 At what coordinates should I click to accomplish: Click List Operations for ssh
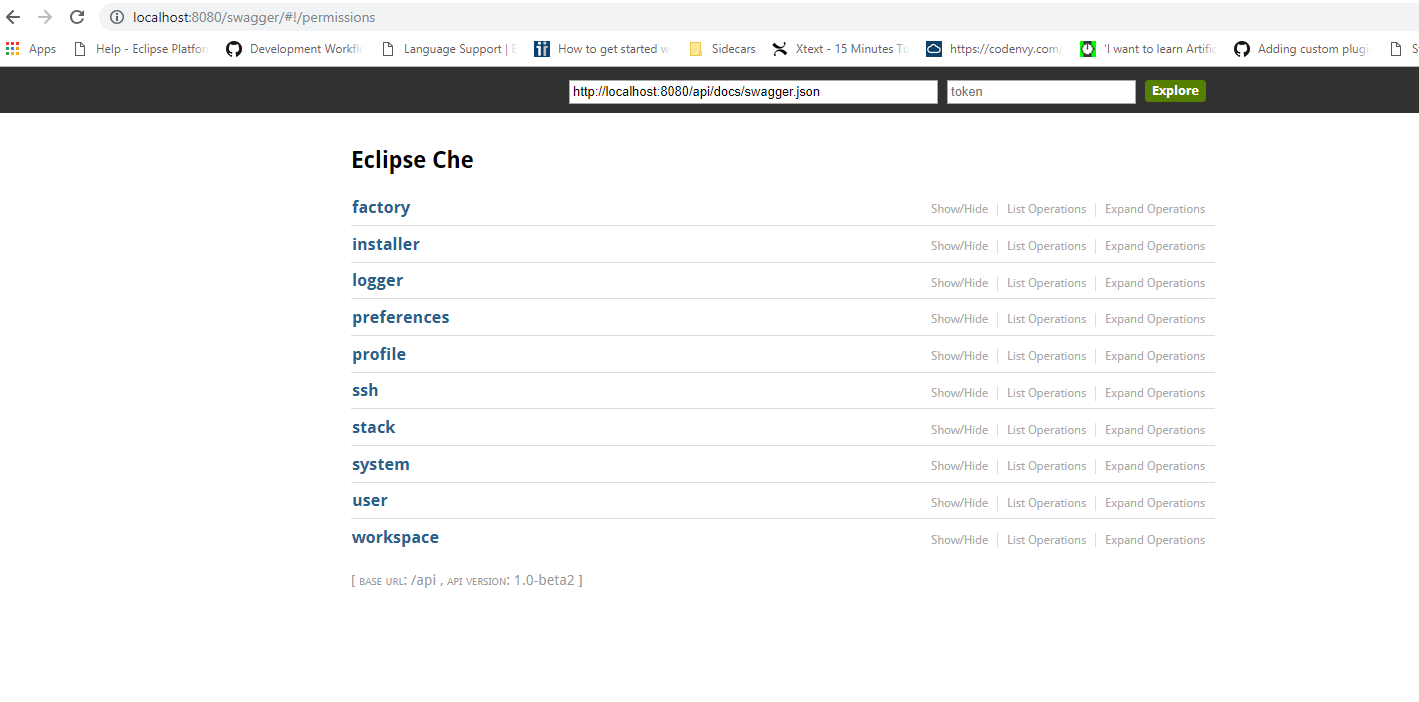click(1046, 393)
